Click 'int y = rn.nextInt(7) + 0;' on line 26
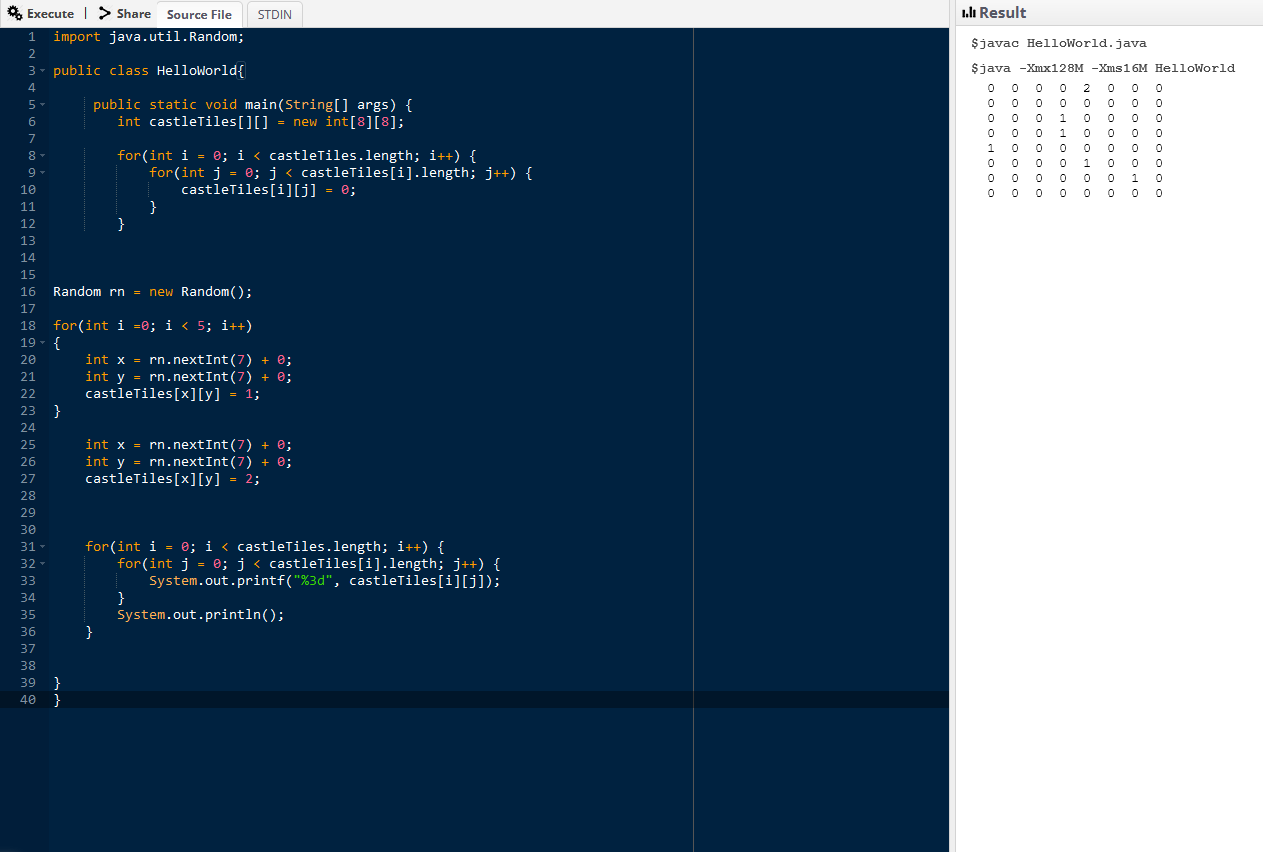The image size is (1263, 852). (189, 462)
